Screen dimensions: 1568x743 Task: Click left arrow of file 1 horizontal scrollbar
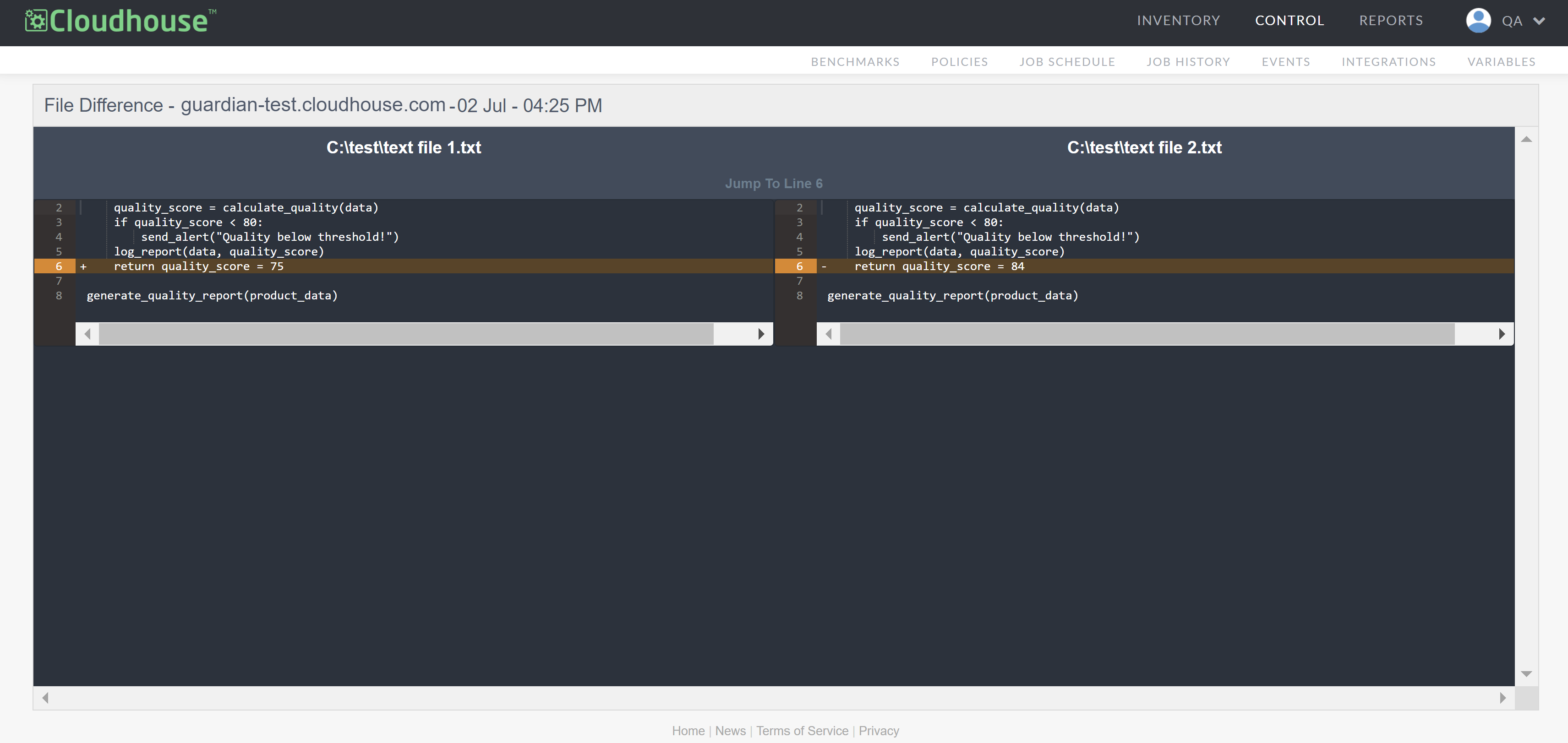click(x=87, y=334)
